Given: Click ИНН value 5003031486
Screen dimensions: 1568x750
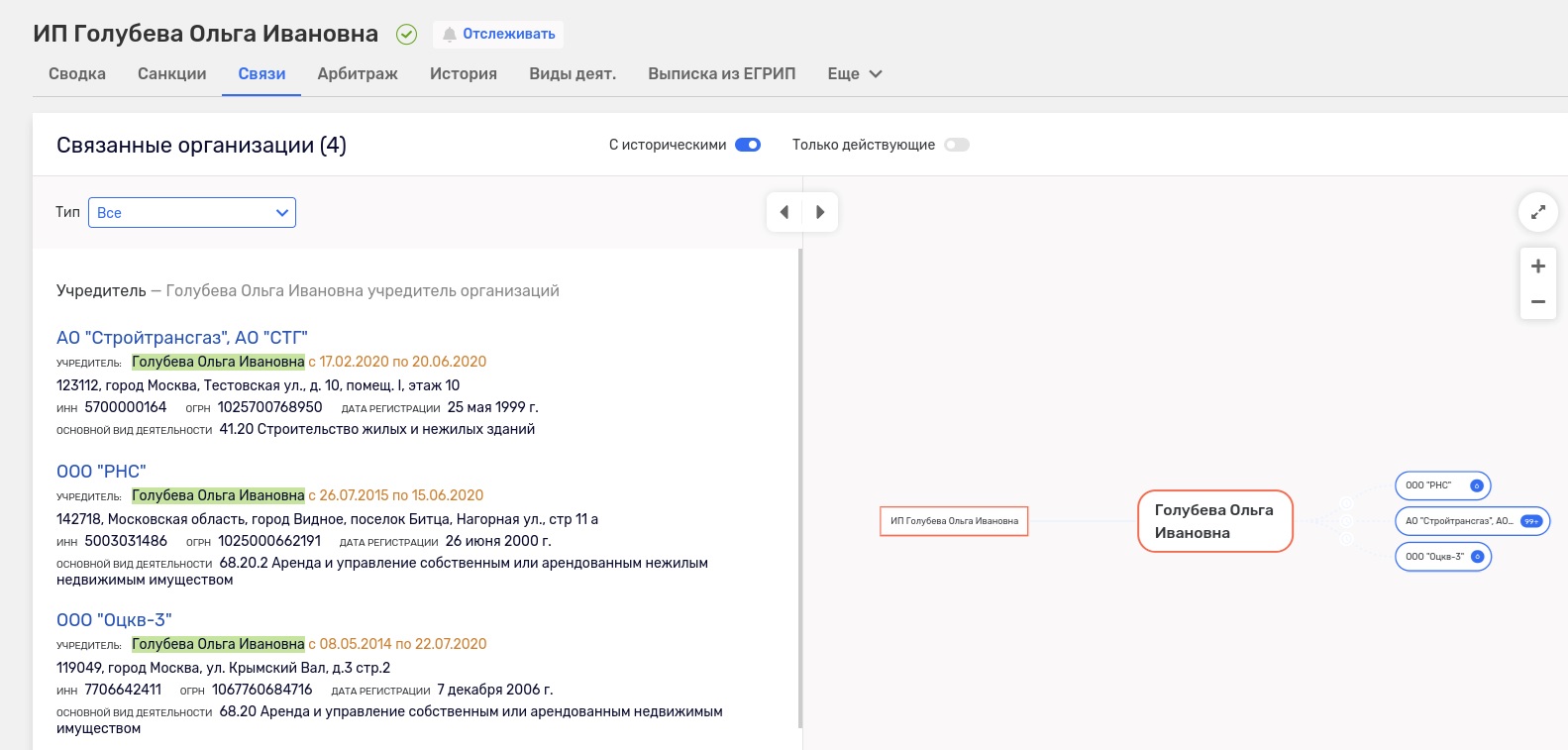Looking at the screenshot, I should [126, 541].
